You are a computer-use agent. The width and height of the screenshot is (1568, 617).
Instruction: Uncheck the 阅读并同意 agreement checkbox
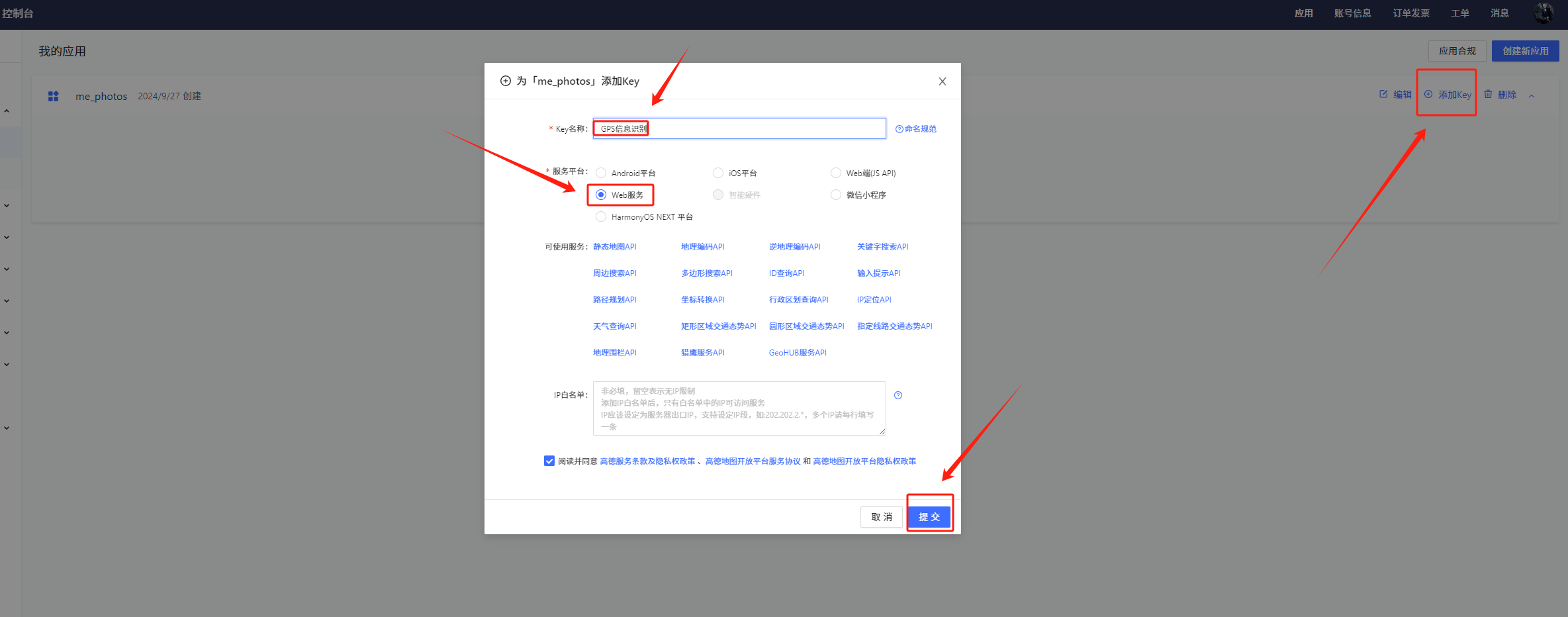tap(549, 461)
